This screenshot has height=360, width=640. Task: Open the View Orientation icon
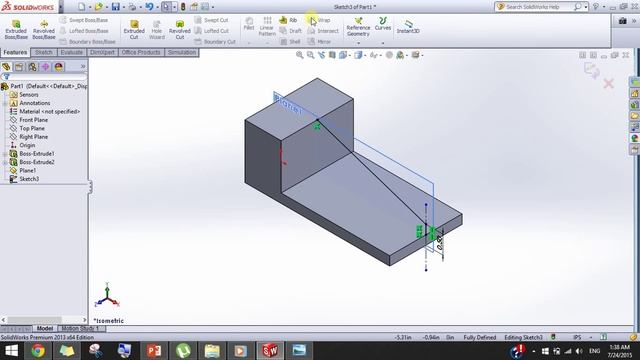(x=343, y=55)
